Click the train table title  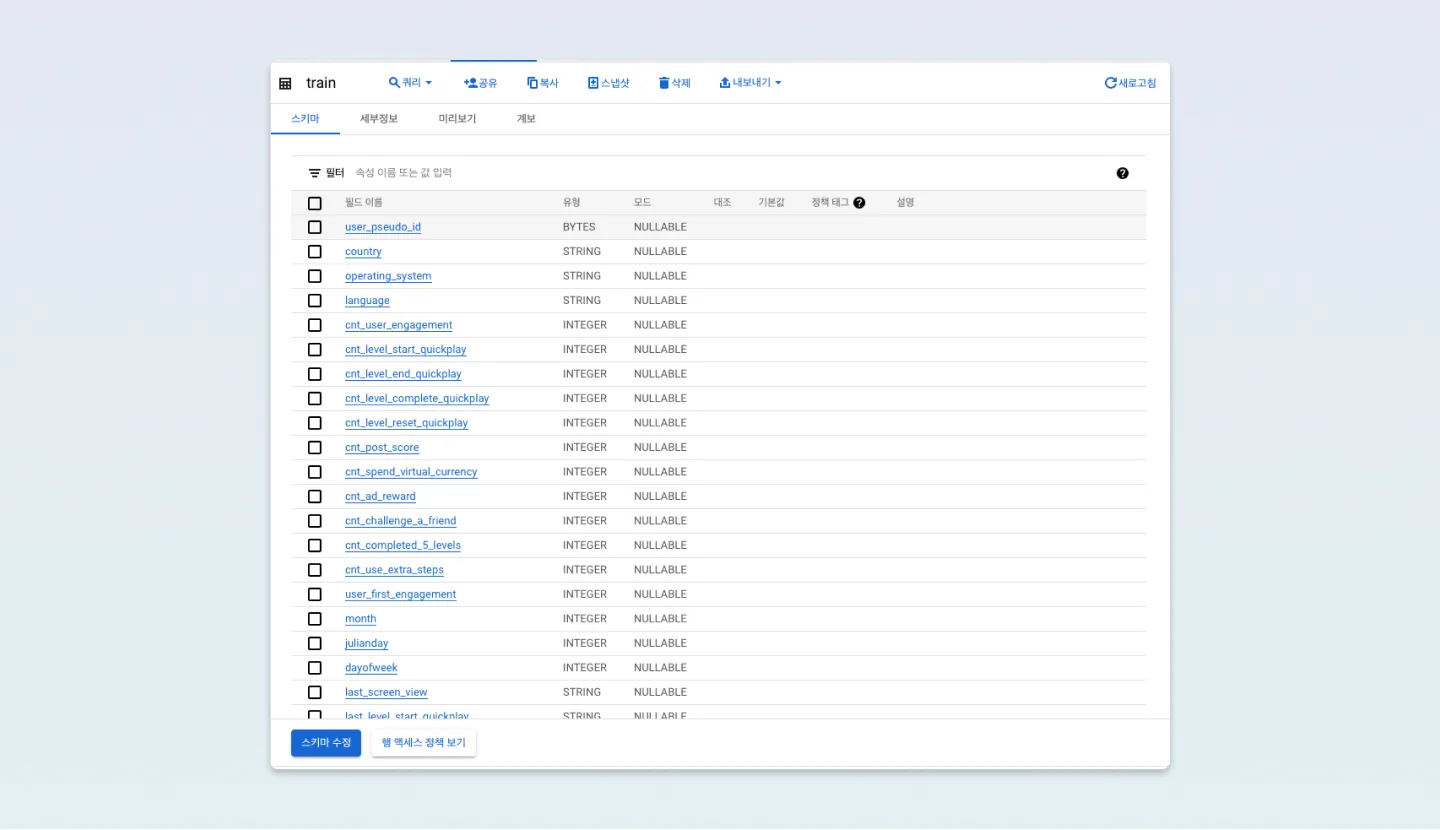[321, 83]
